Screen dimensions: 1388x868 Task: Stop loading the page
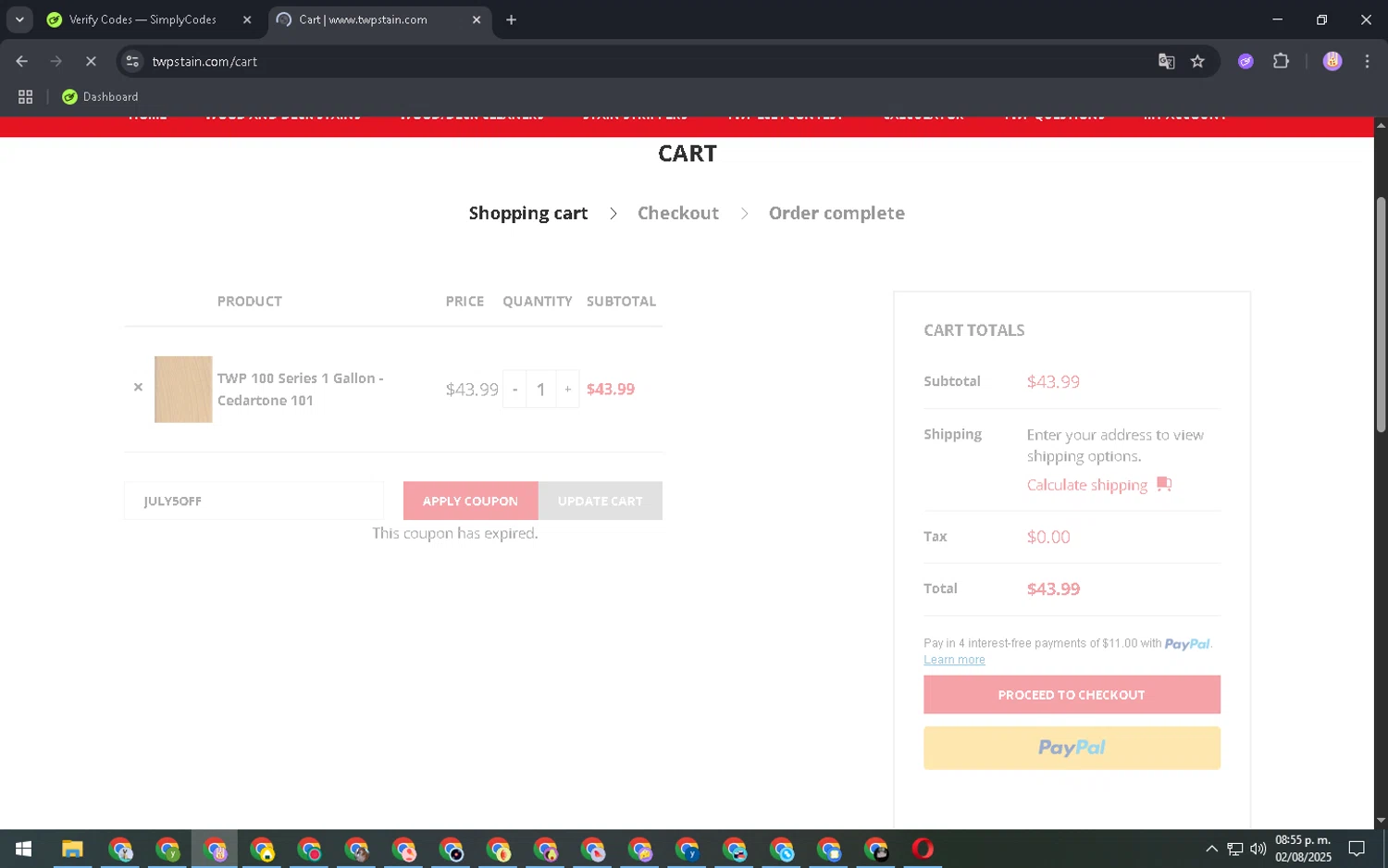coord(91,61)
